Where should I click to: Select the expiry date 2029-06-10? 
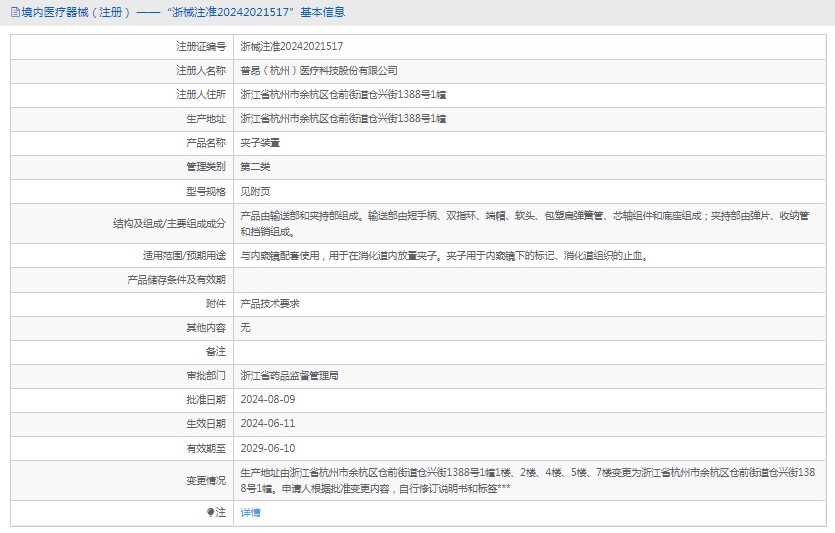[x=268, y=447]
